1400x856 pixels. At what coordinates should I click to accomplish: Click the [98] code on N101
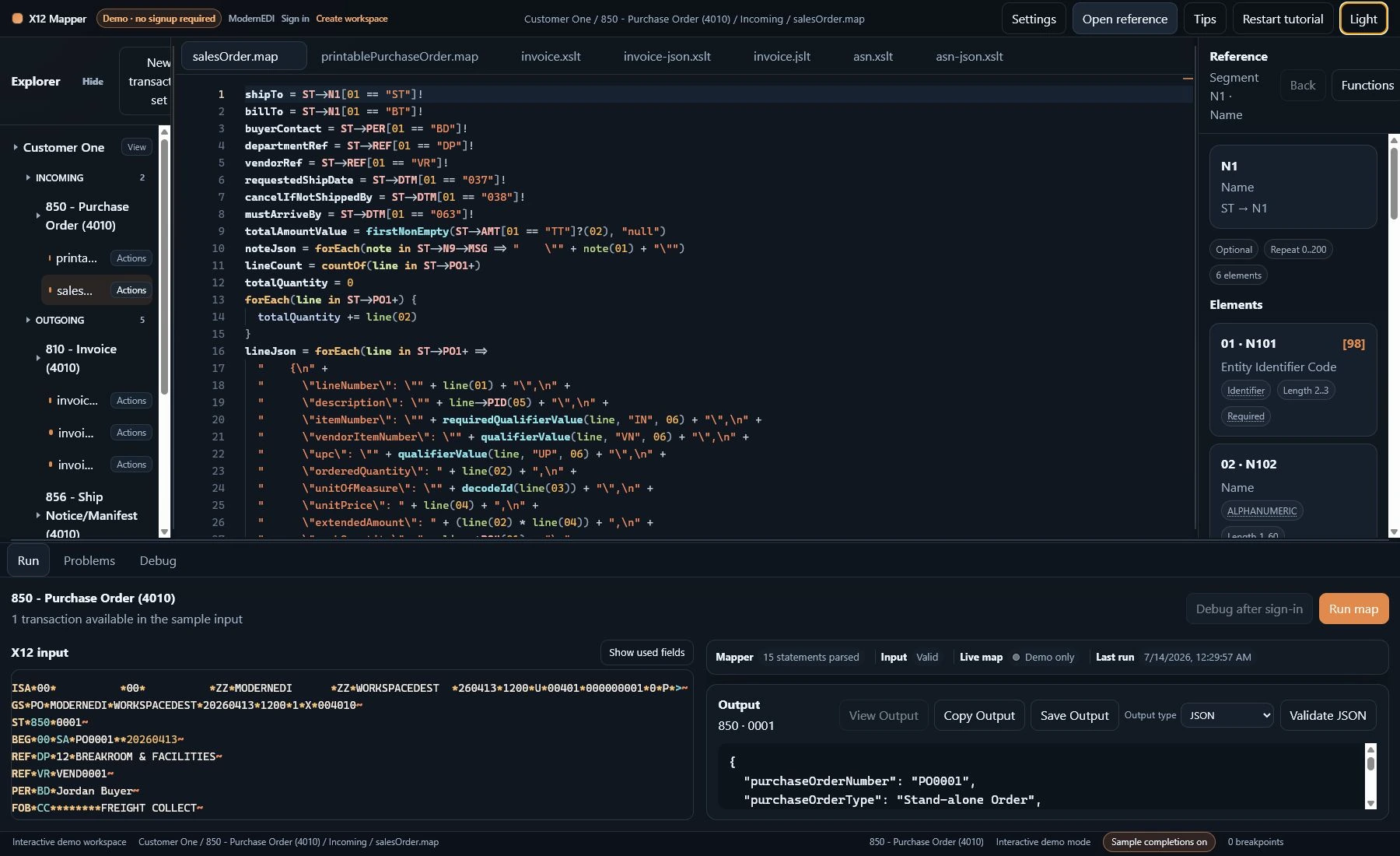click(1353, 343)
